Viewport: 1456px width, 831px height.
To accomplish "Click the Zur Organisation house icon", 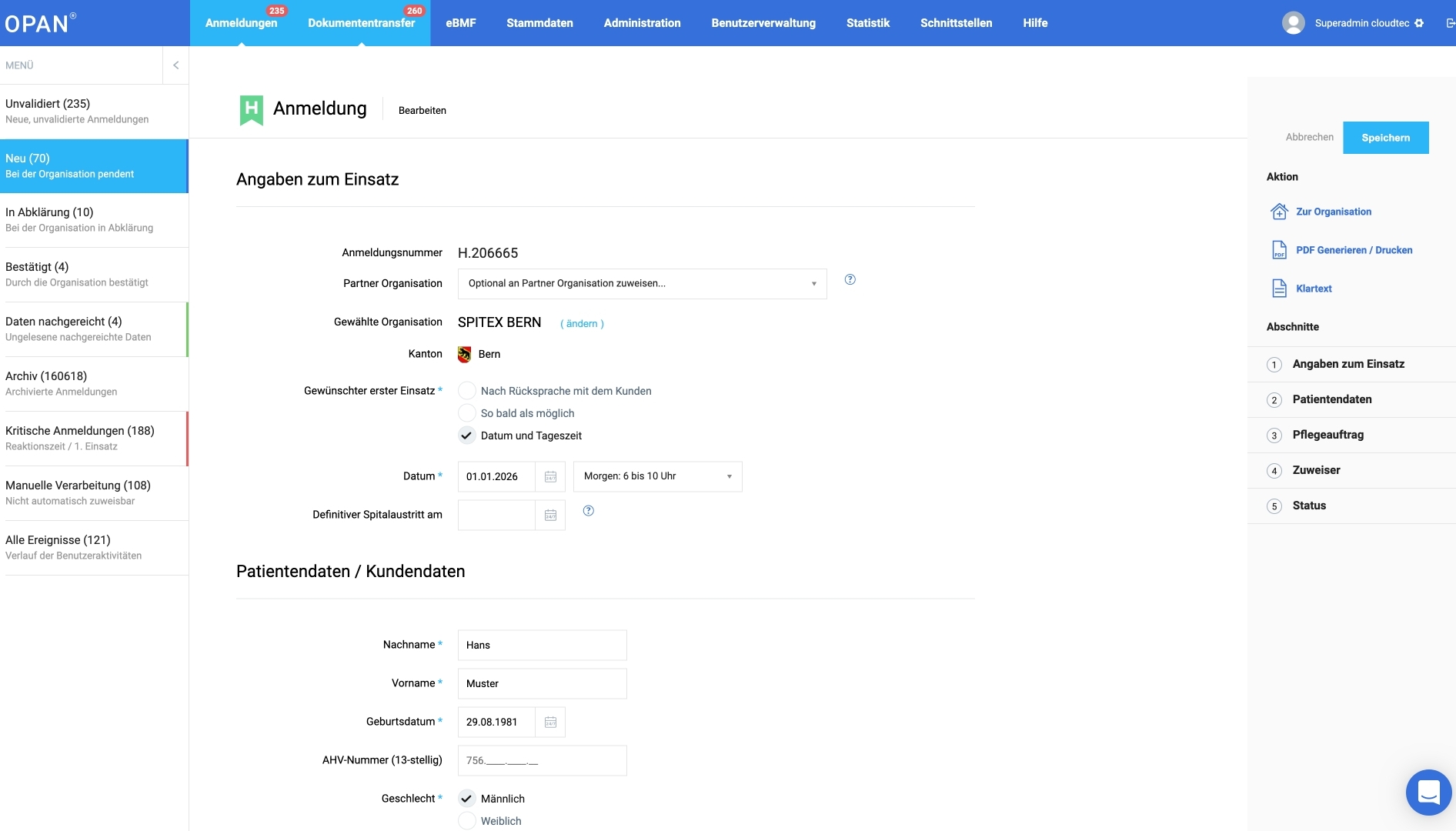I will [x=1279, y=212].
